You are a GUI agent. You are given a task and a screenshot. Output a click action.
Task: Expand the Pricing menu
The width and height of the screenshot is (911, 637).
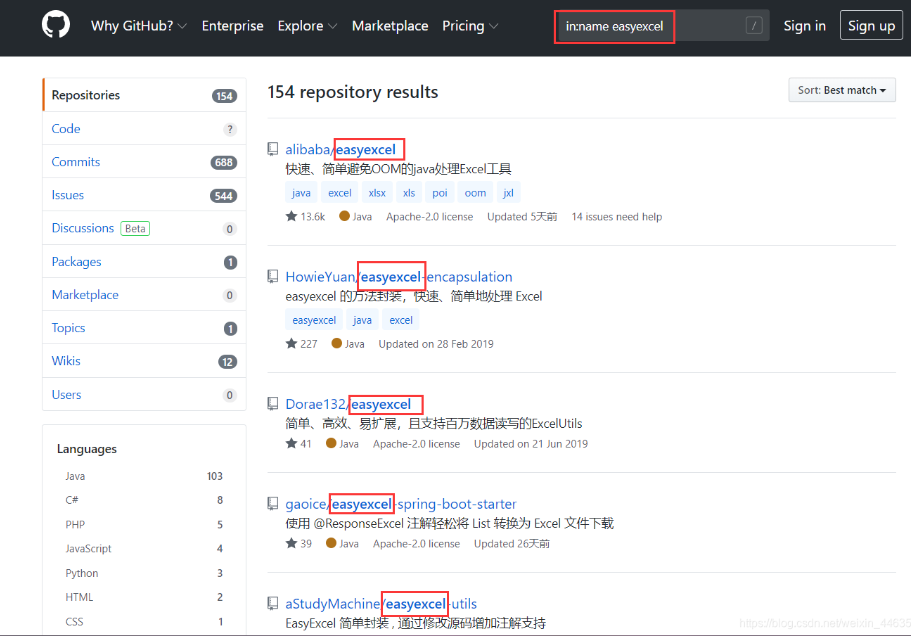[x=469, y=26]
